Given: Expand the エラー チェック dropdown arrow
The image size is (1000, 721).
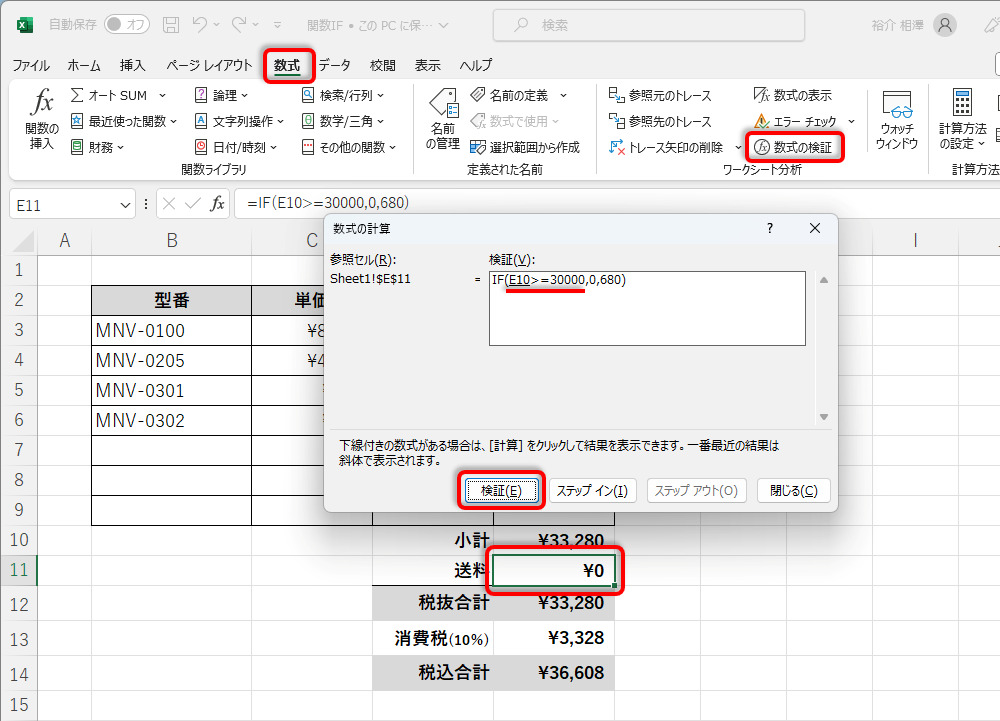Looking at the screenshot, I should (x=851, y=121).
